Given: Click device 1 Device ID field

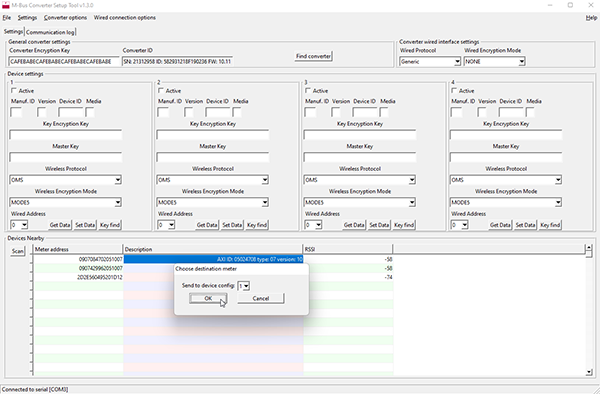Looking at the screenshot, I should (71, 112).
